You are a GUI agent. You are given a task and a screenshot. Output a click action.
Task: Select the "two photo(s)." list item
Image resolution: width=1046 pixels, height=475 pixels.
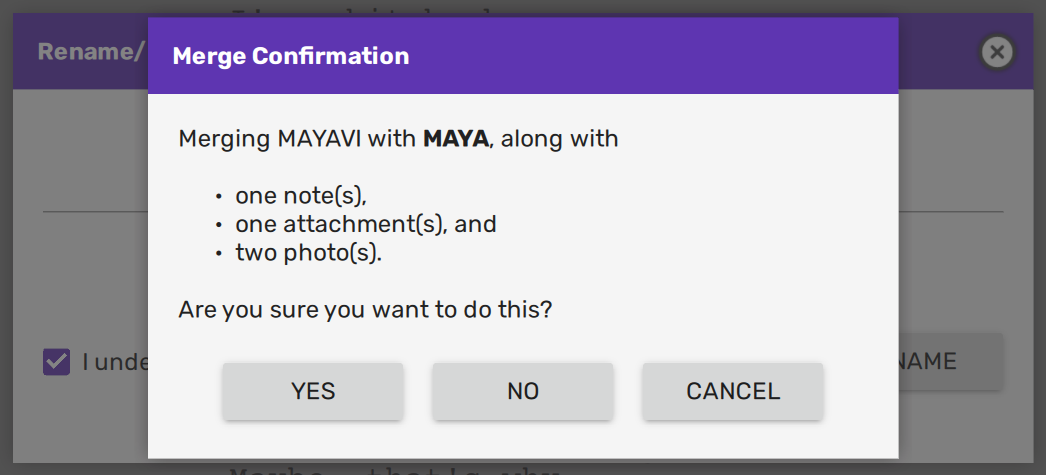pyautogui.click(x=309, y=253)
